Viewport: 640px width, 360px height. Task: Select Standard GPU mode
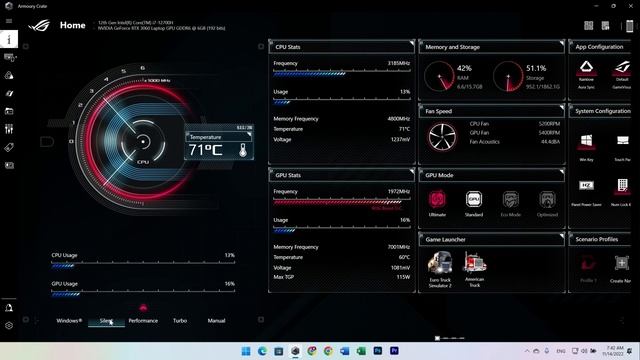click(x=474, y=203)
